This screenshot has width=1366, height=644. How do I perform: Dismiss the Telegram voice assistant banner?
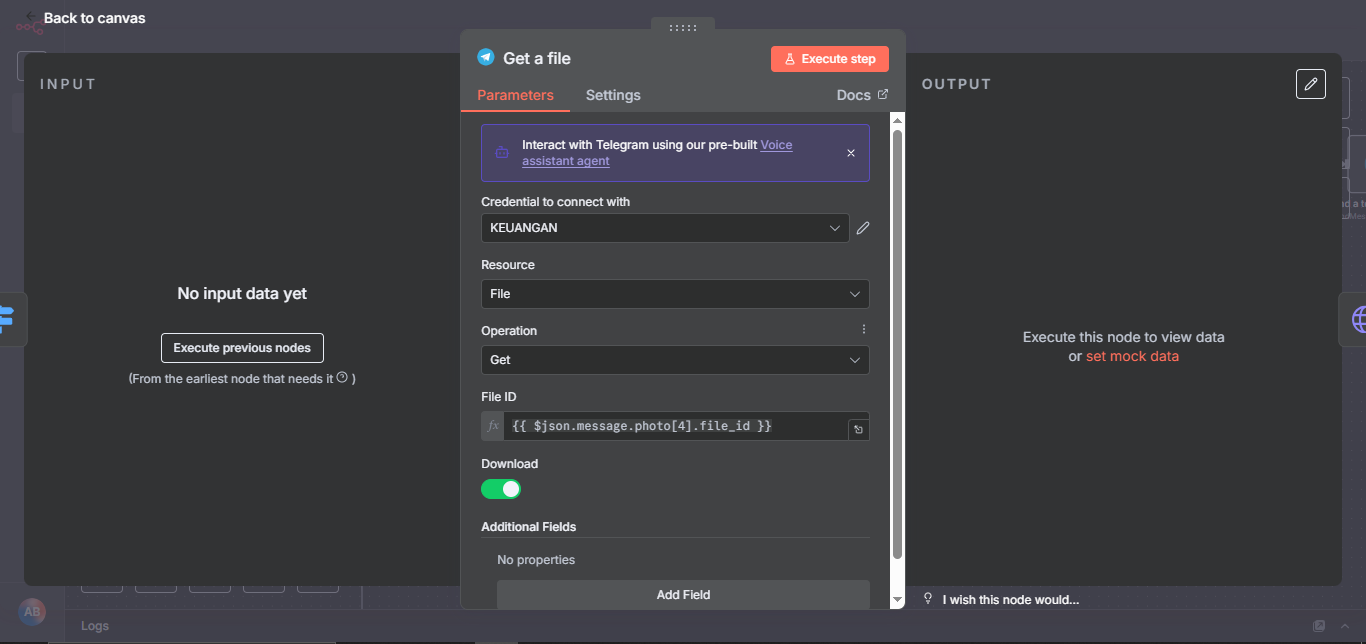point(851,153)
